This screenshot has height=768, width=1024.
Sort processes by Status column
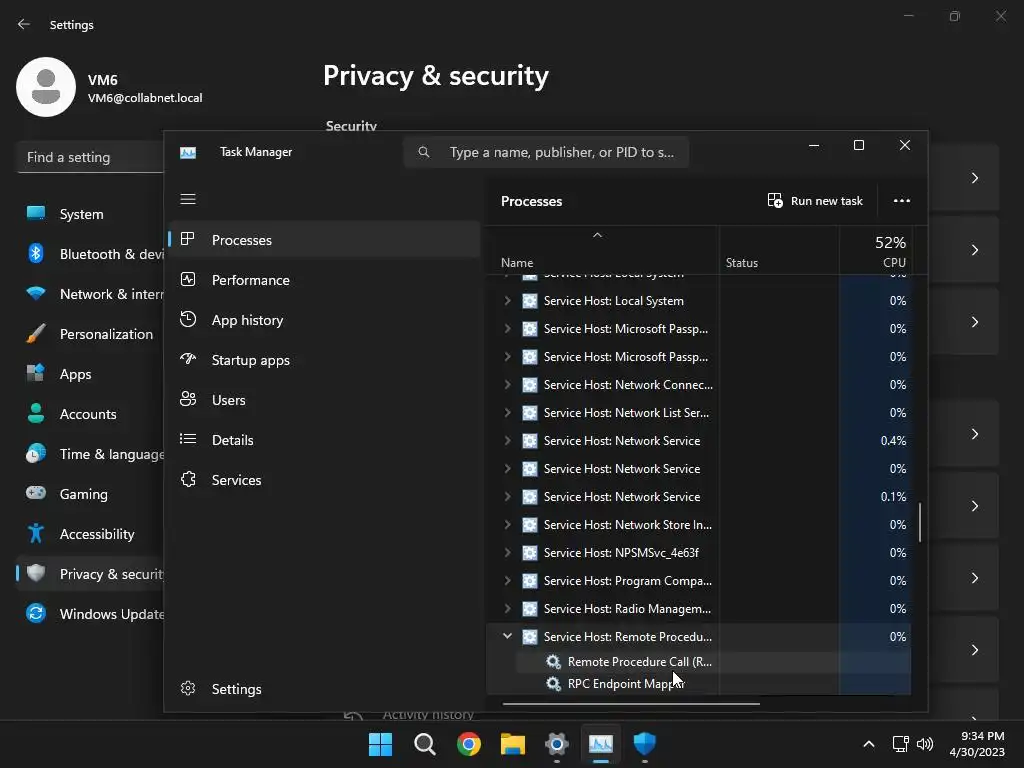point(779,249)
